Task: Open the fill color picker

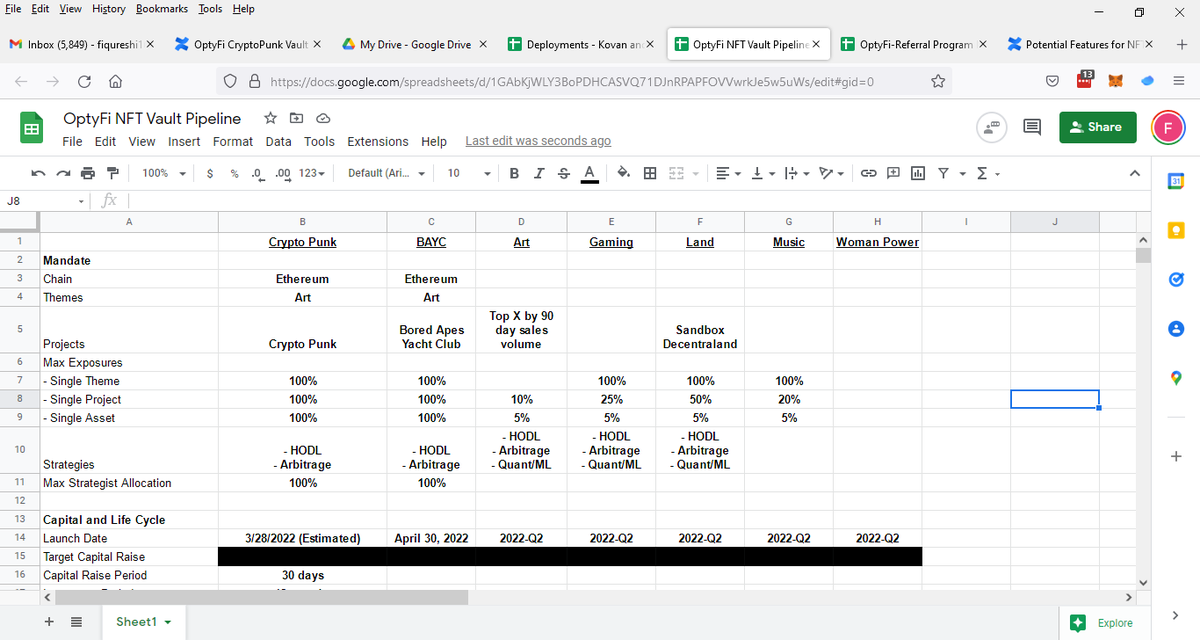Action: coord(623,174)
